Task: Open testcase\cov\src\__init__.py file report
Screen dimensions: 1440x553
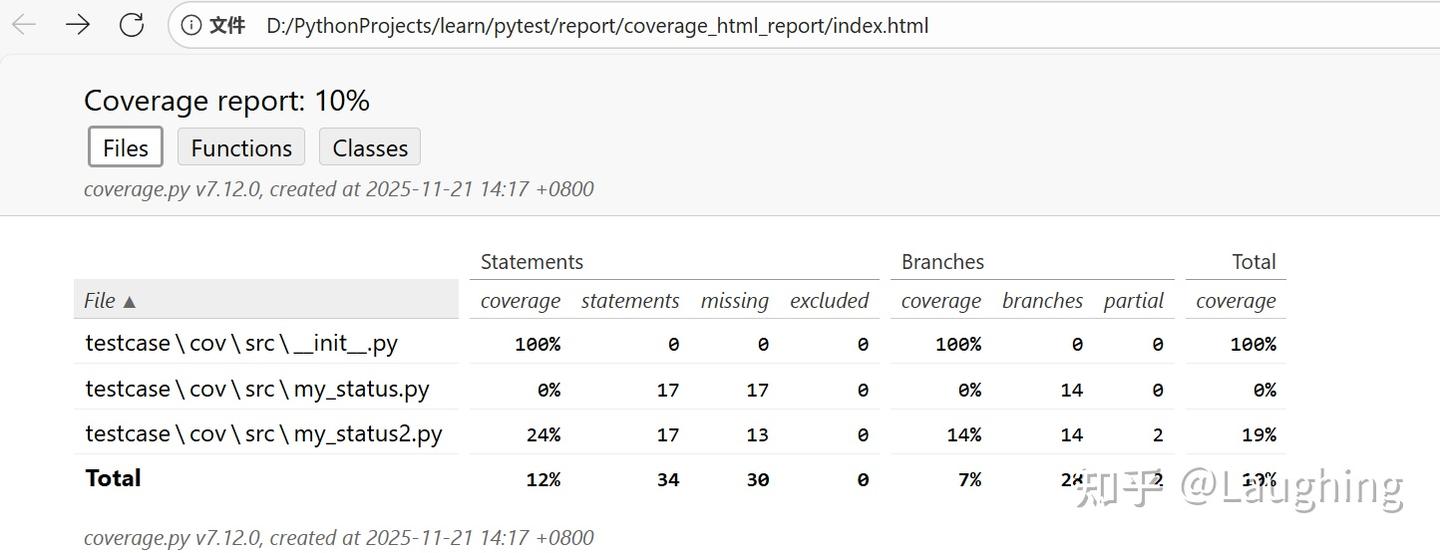Action: tap(241, 343)
